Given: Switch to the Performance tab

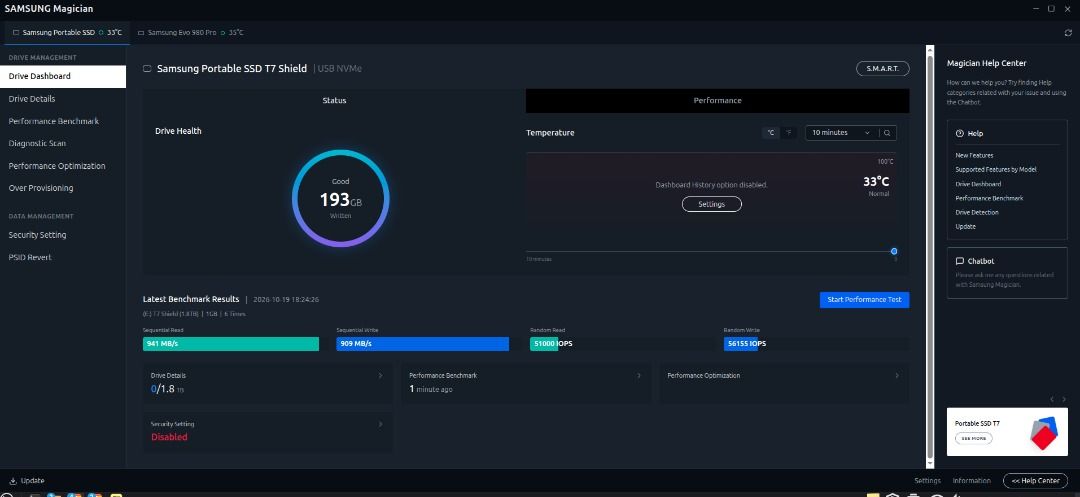Looking at the screenshot, I should 717,101.
